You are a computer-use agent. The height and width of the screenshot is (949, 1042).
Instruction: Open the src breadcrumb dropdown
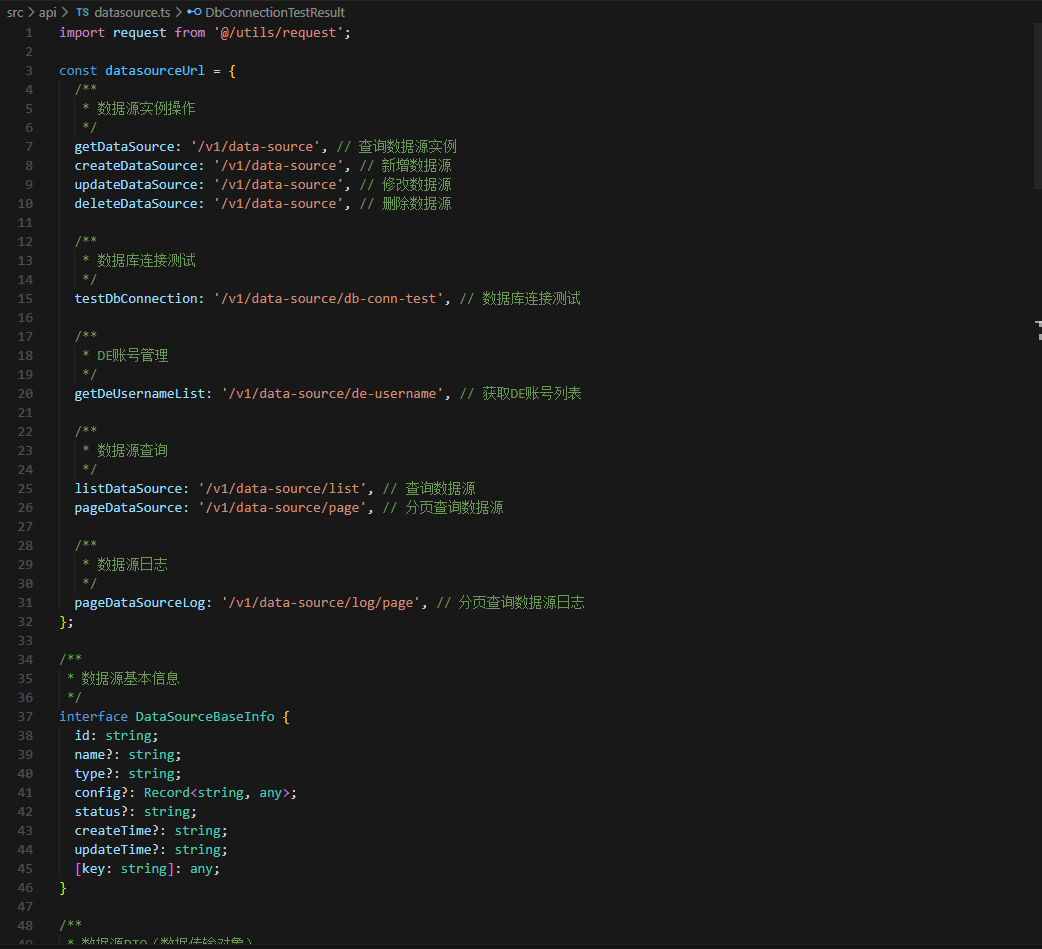coord(15,13)
